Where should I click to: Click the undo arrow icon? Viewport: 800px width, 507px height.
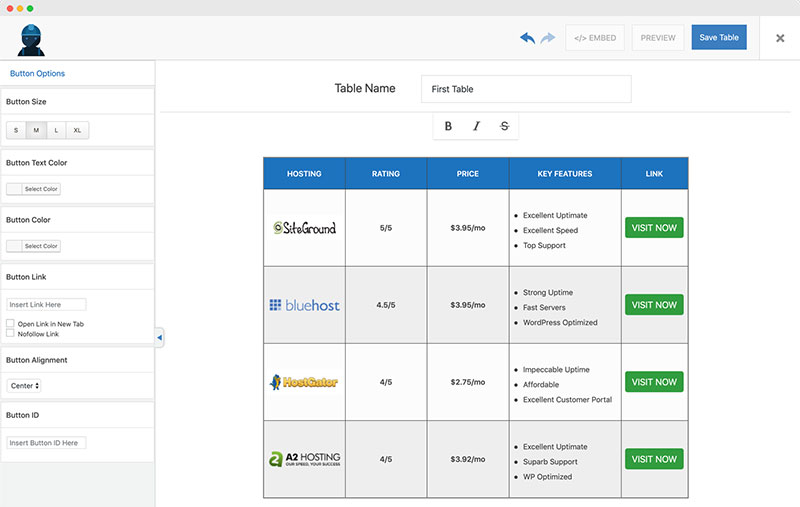tap(528, 38)
